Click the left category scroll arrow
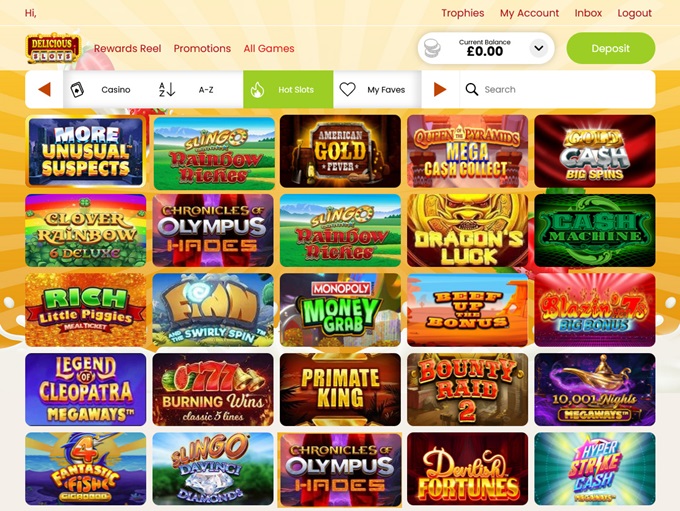680x511 pixels. (x=44, y=89)
